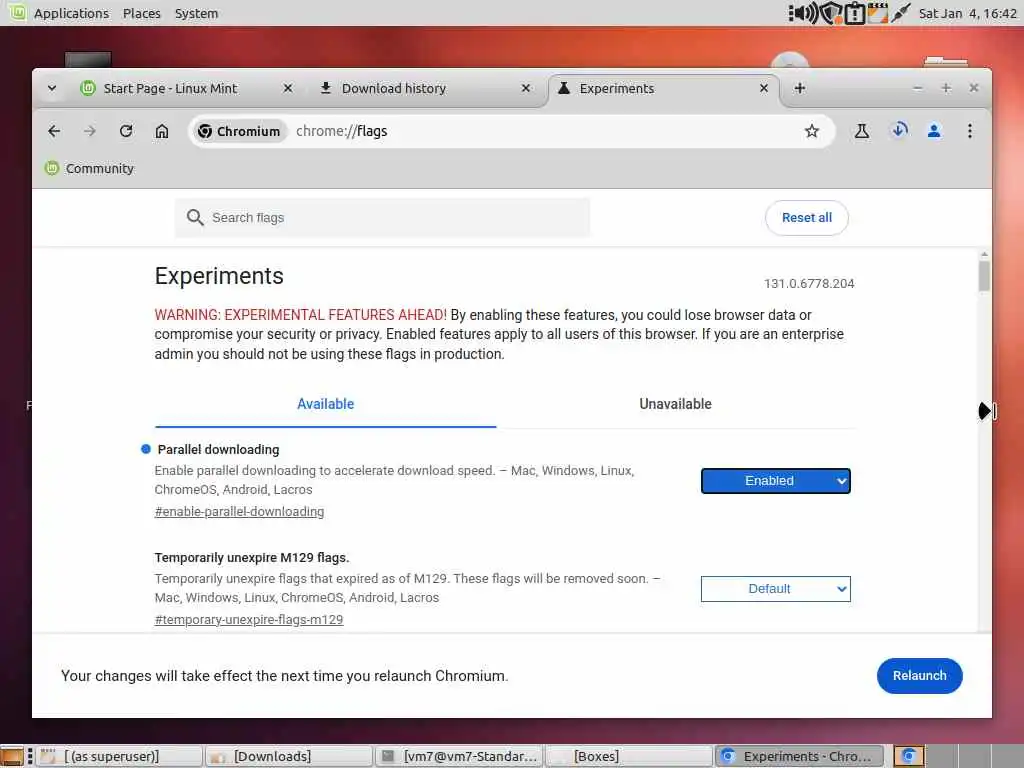Open the System menu

pos(197,13)
